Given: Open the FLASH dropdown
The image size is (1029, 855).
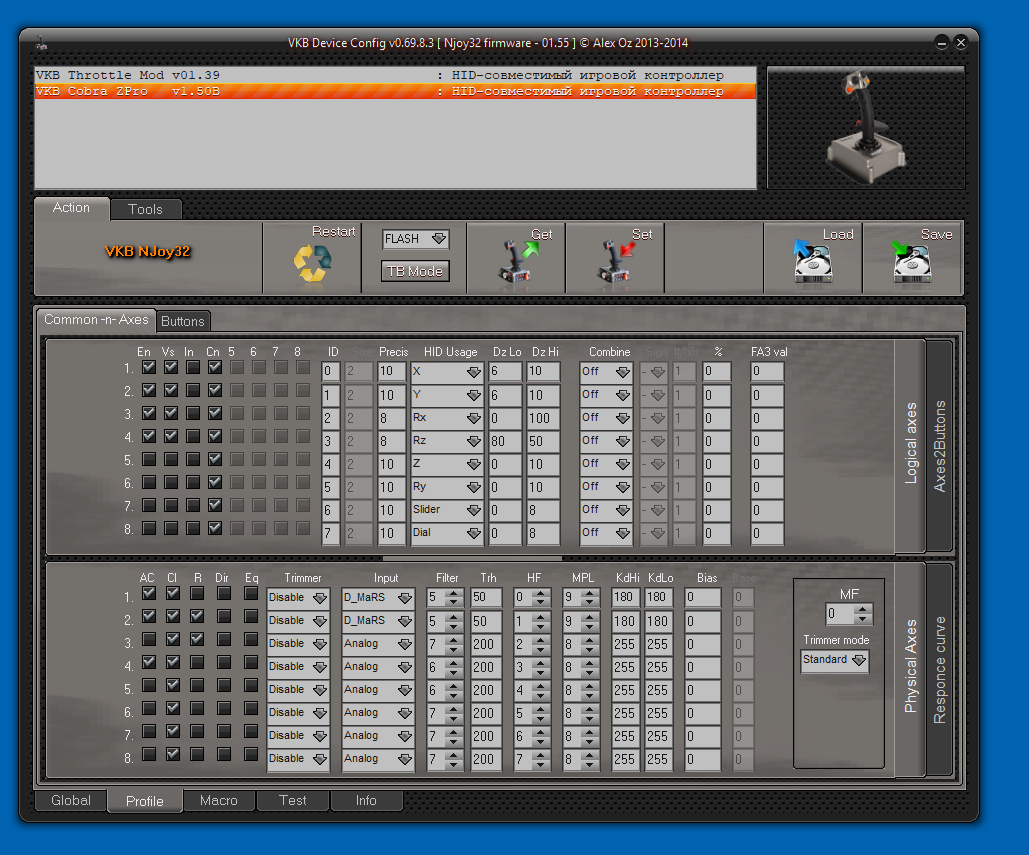Looking at the screenshot, I should [416, 239].
